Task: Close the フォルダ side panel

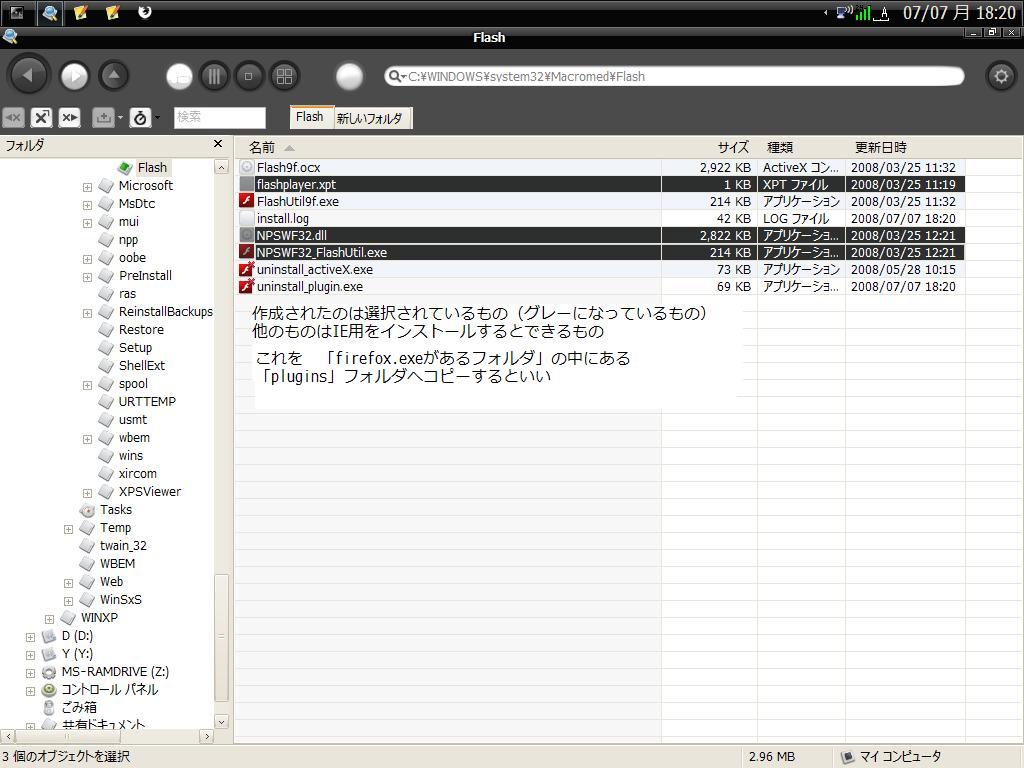Action: pos(218,144)
